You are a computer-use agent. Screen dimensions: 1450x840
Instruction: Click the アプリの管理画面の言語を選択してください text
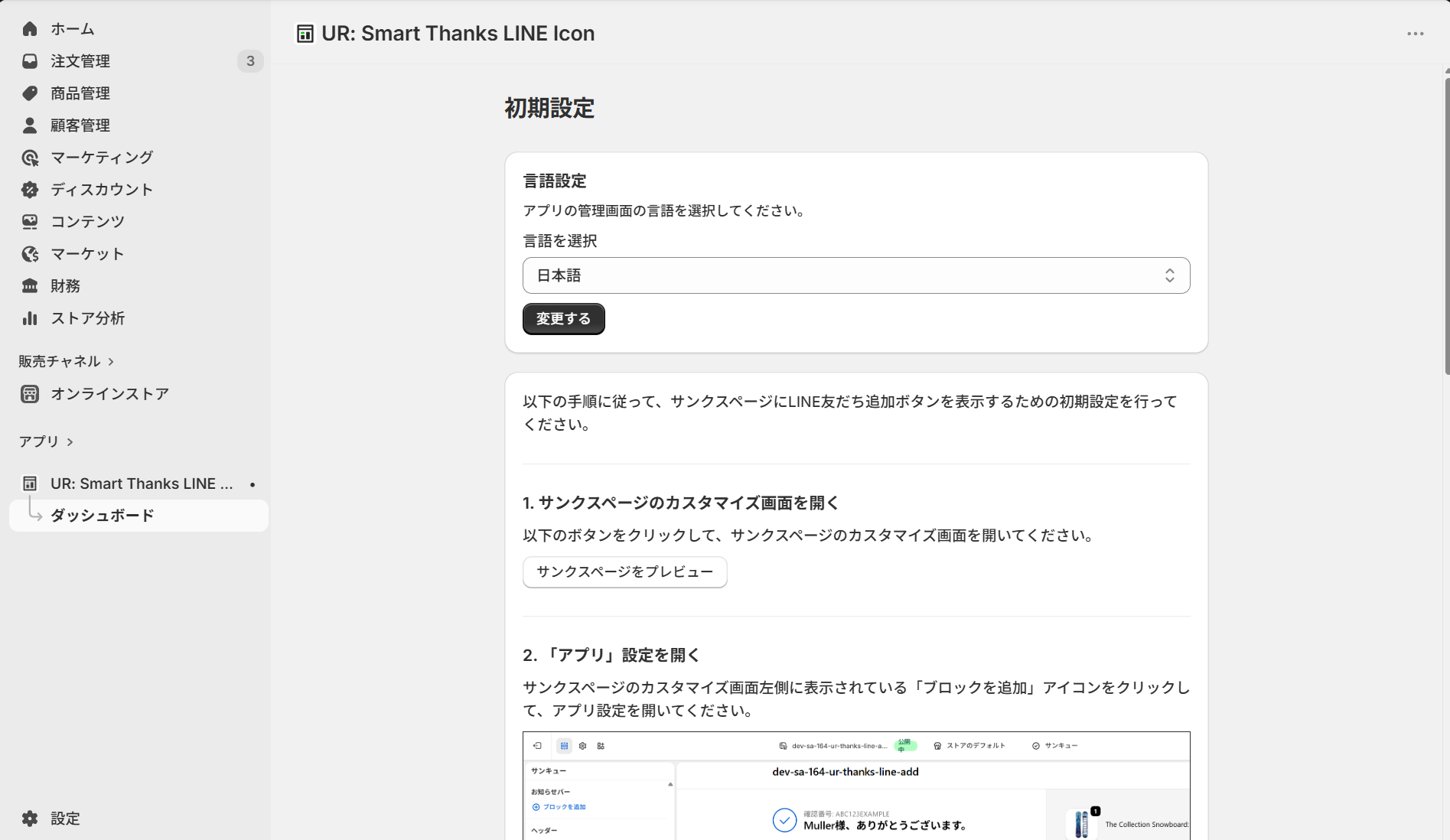pyautogui.click(x=666, y=211)
